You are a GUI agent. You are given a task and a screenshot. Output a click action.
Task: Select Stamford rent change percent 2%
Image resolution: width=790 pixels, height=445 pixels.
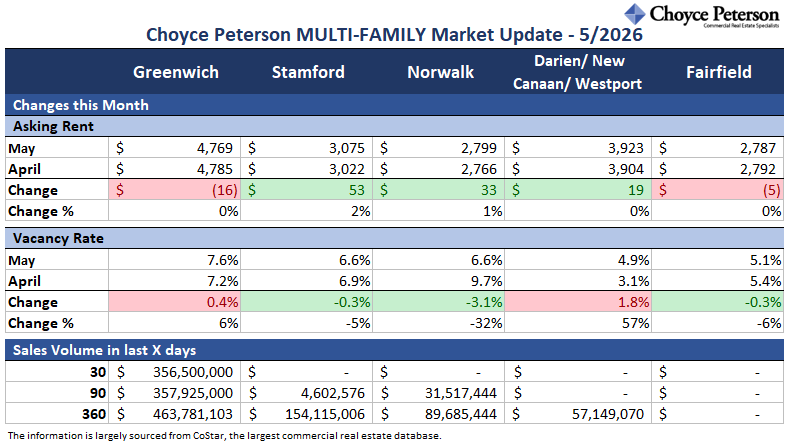point(307,211)
